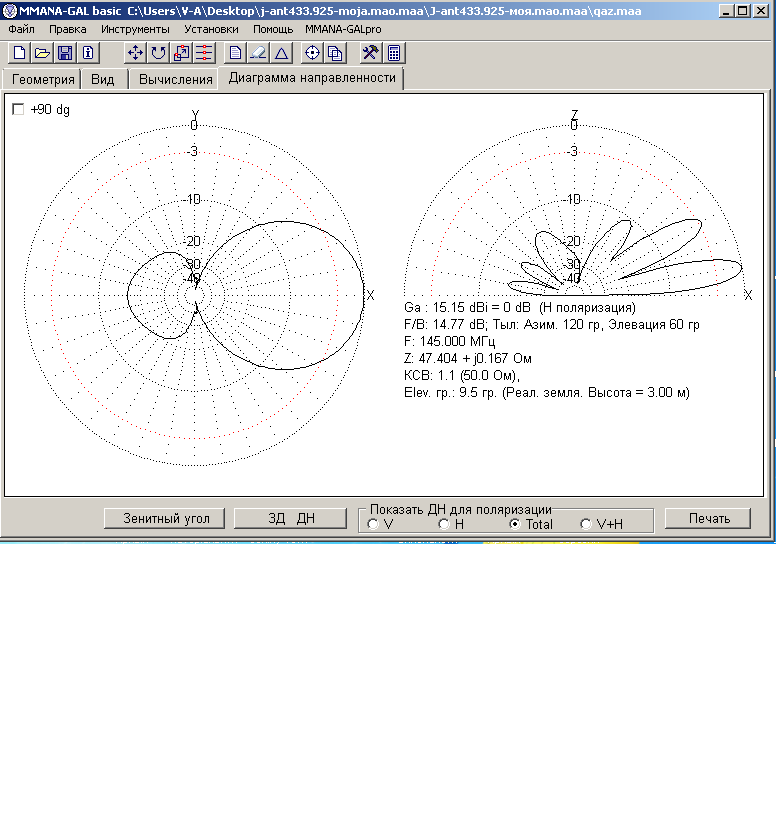
Task: Open the Файл menu
Action: [21, 29]
